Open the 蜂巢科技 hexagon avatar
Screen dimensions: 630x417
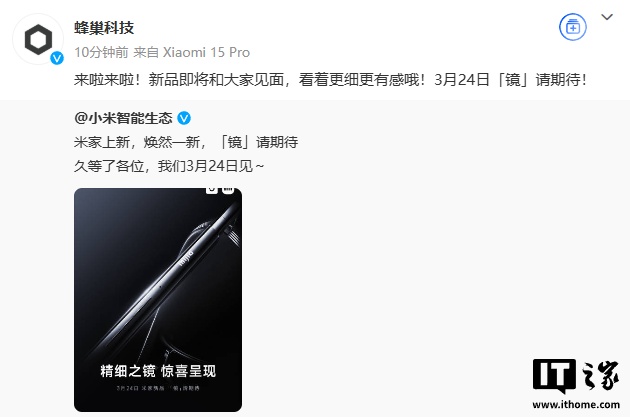(x=38, y=39)
